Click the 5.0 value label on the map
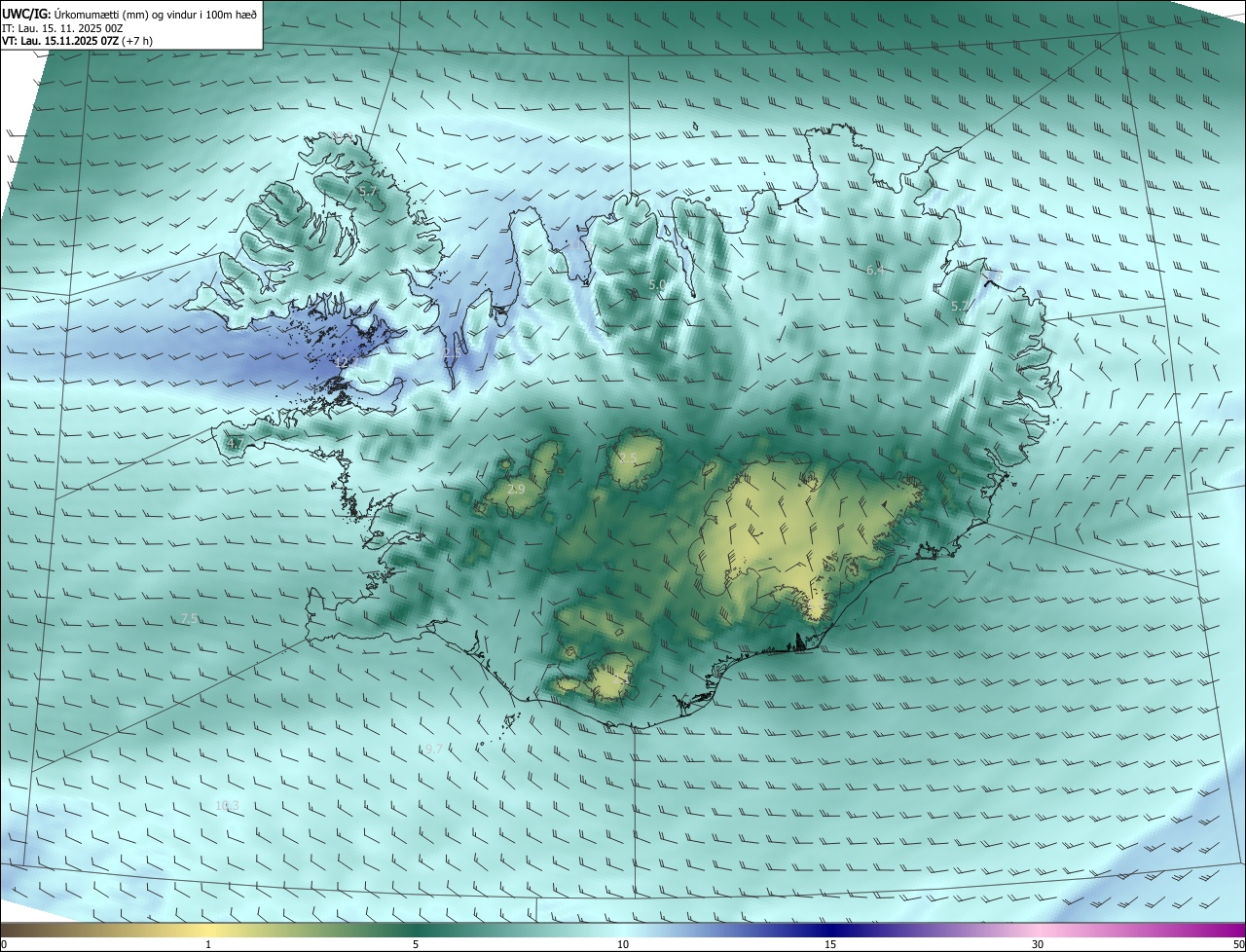 [x=657, y=285]
